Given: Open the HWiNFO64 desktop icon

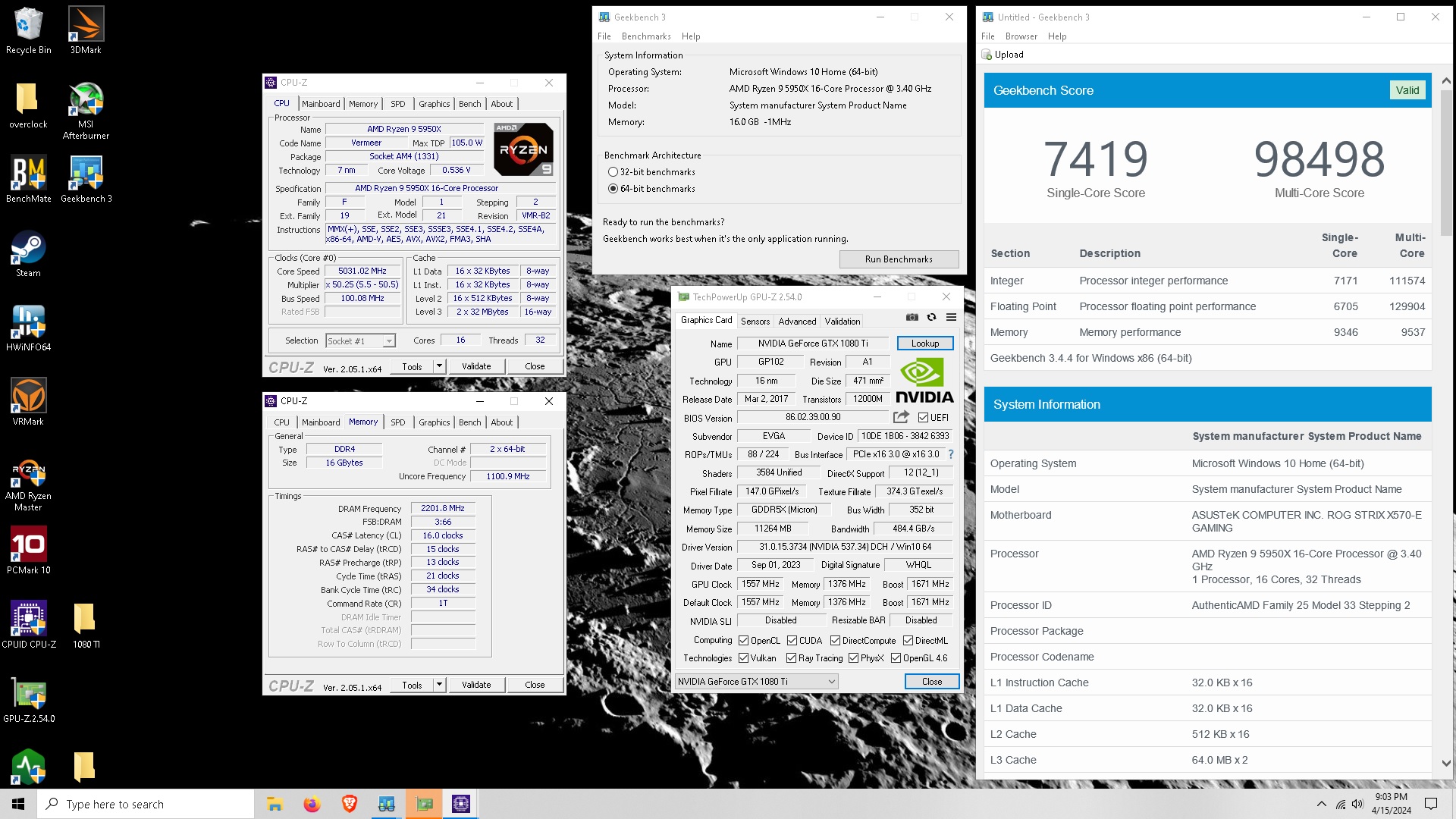Looking at the screenshot, I should coord(28,328).
